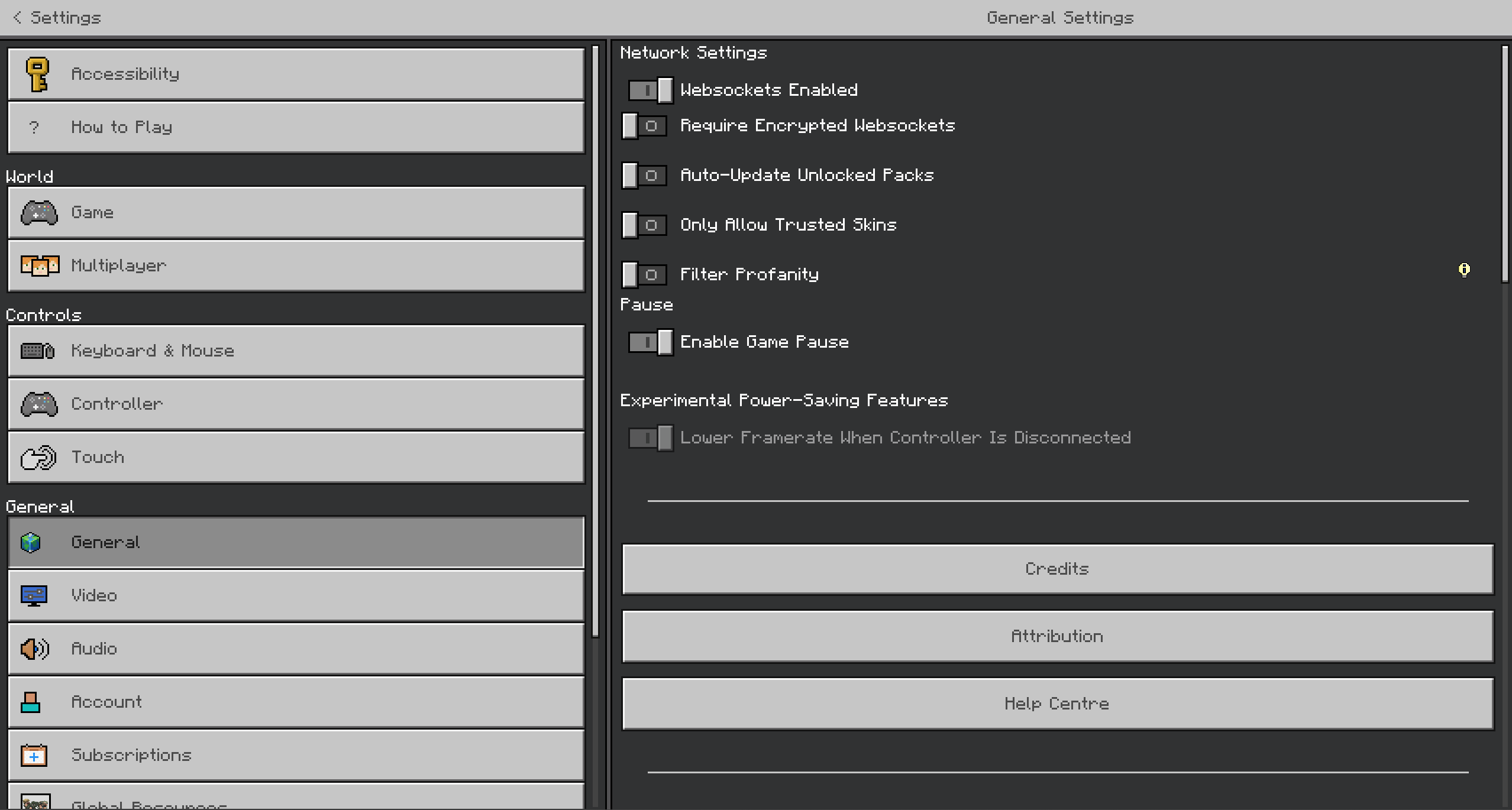Go back to Settings via back arrow
Screen dimensions: 1512x810
pos(18,17)
